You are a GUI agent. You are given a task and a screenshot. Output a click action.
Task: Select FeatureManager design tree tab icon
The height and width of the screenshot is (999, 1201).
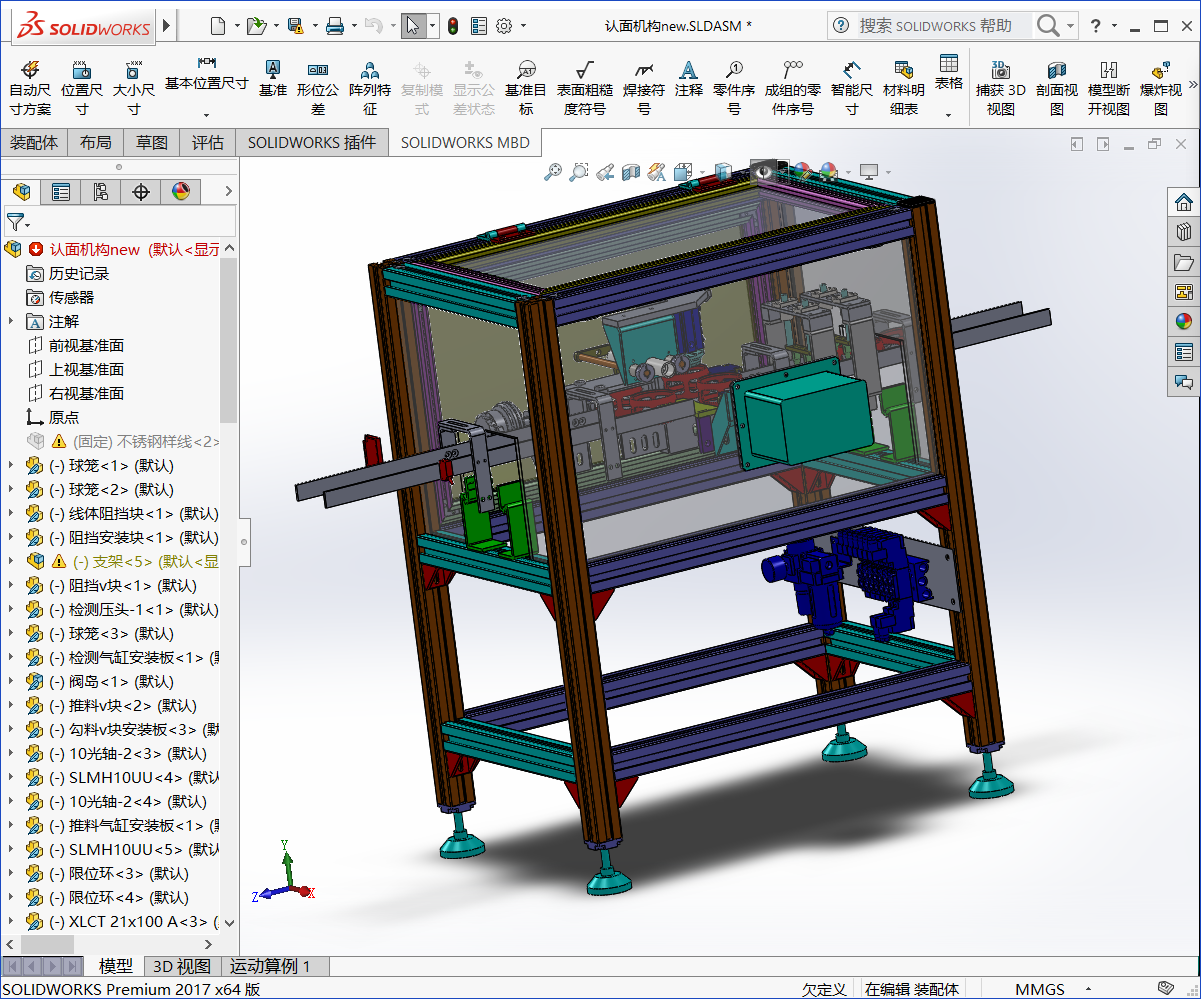(x=21, y=191)
